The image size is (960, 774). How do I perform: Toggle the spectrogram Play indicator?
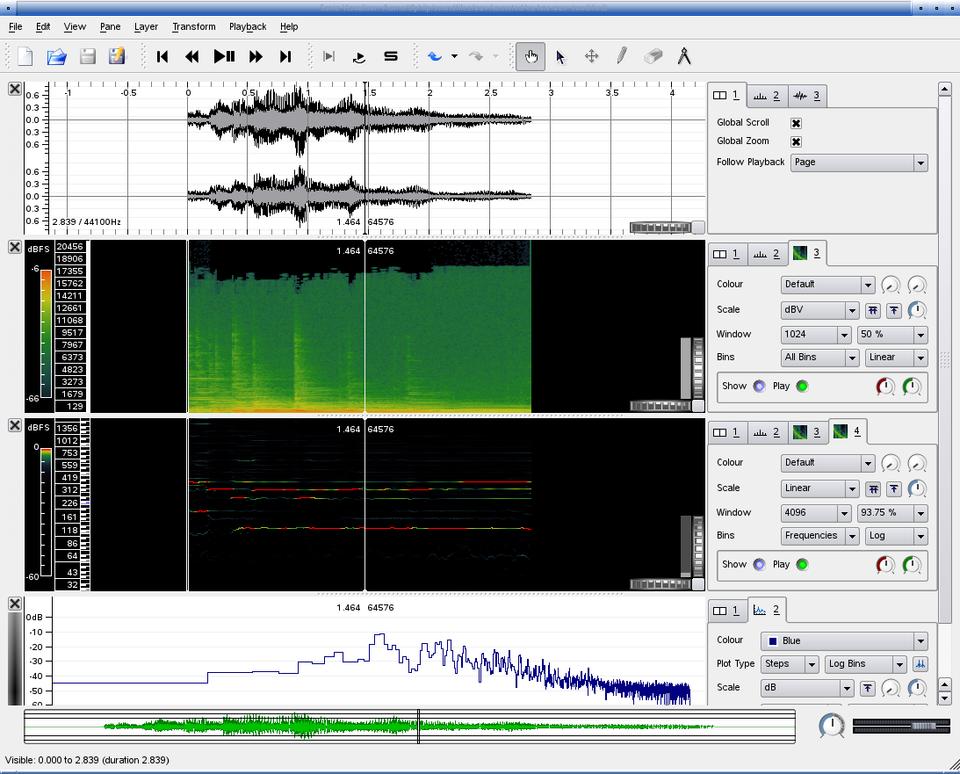point(802,386)
